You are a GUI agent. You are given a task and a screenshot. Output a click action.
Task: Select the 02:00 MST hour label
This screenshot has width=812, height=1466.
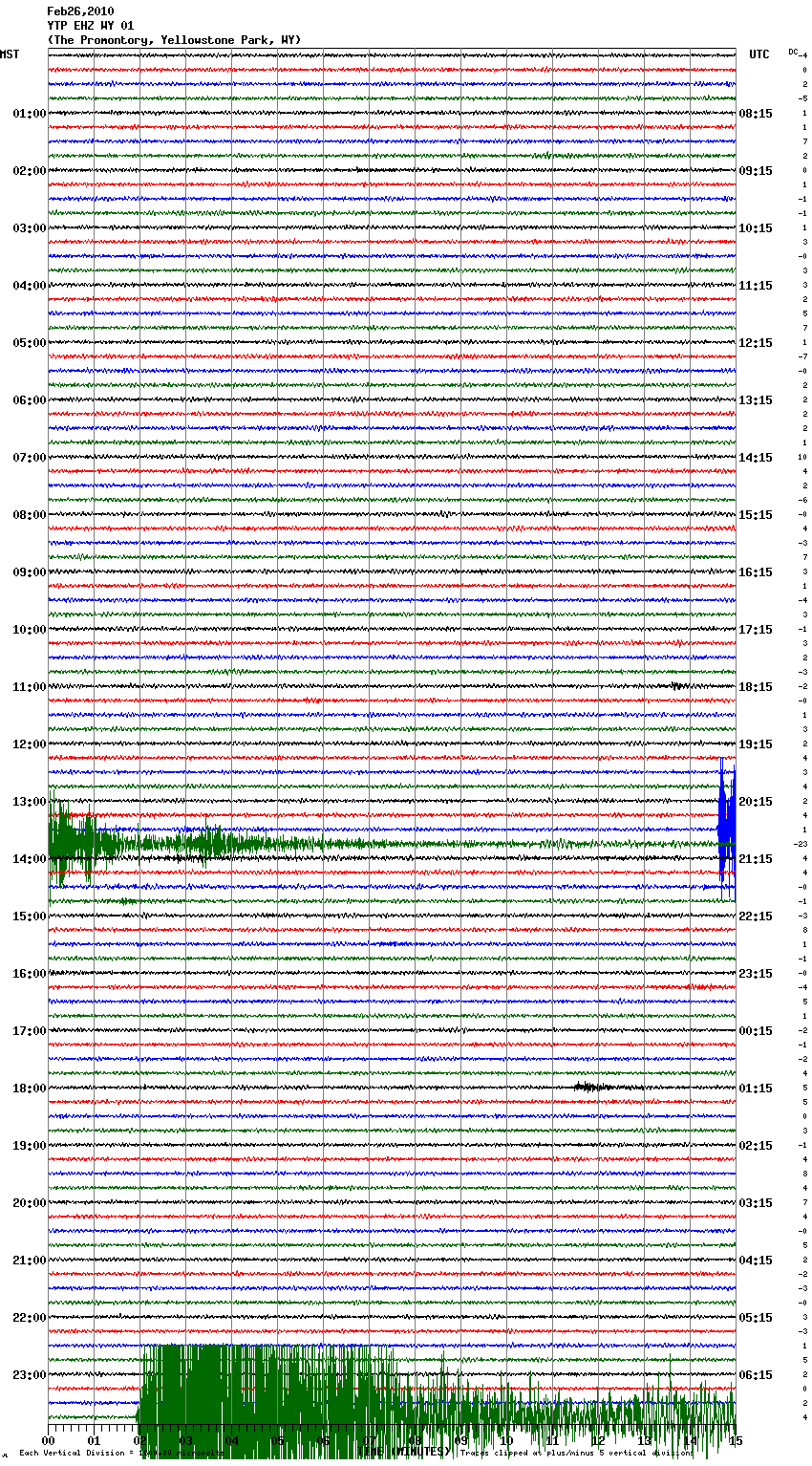[30, 171]
